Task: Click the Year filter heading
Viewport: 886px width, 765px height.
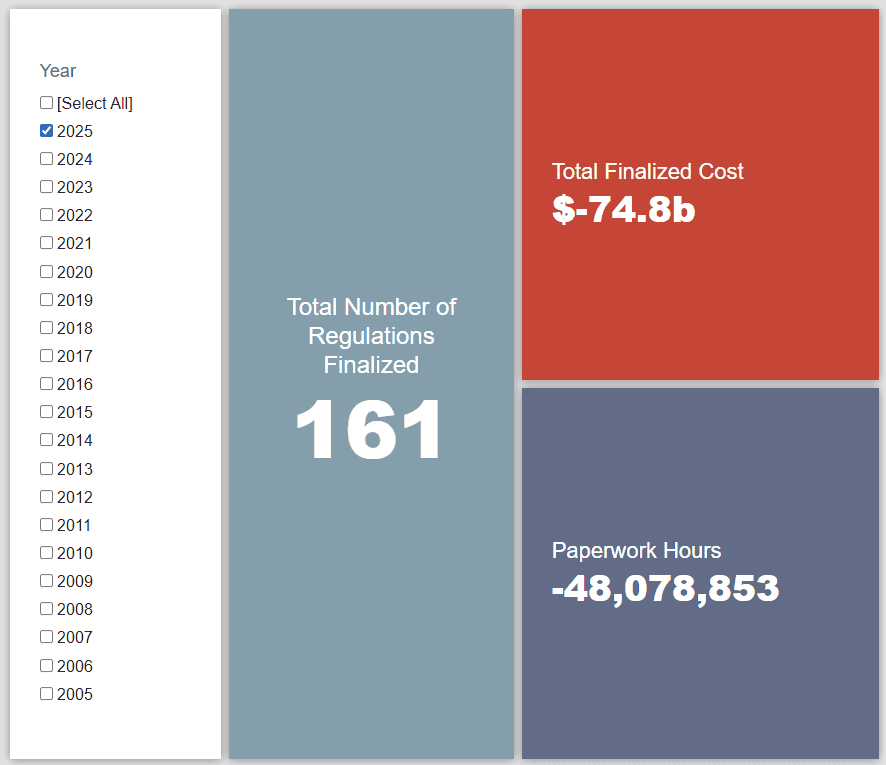Action: coord(58,71)
